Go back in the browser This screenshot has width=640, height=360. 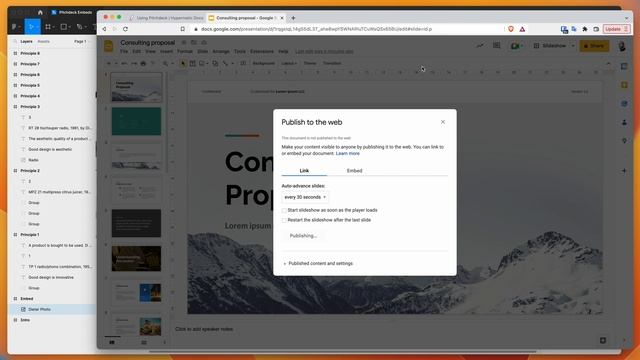(104, 29)
